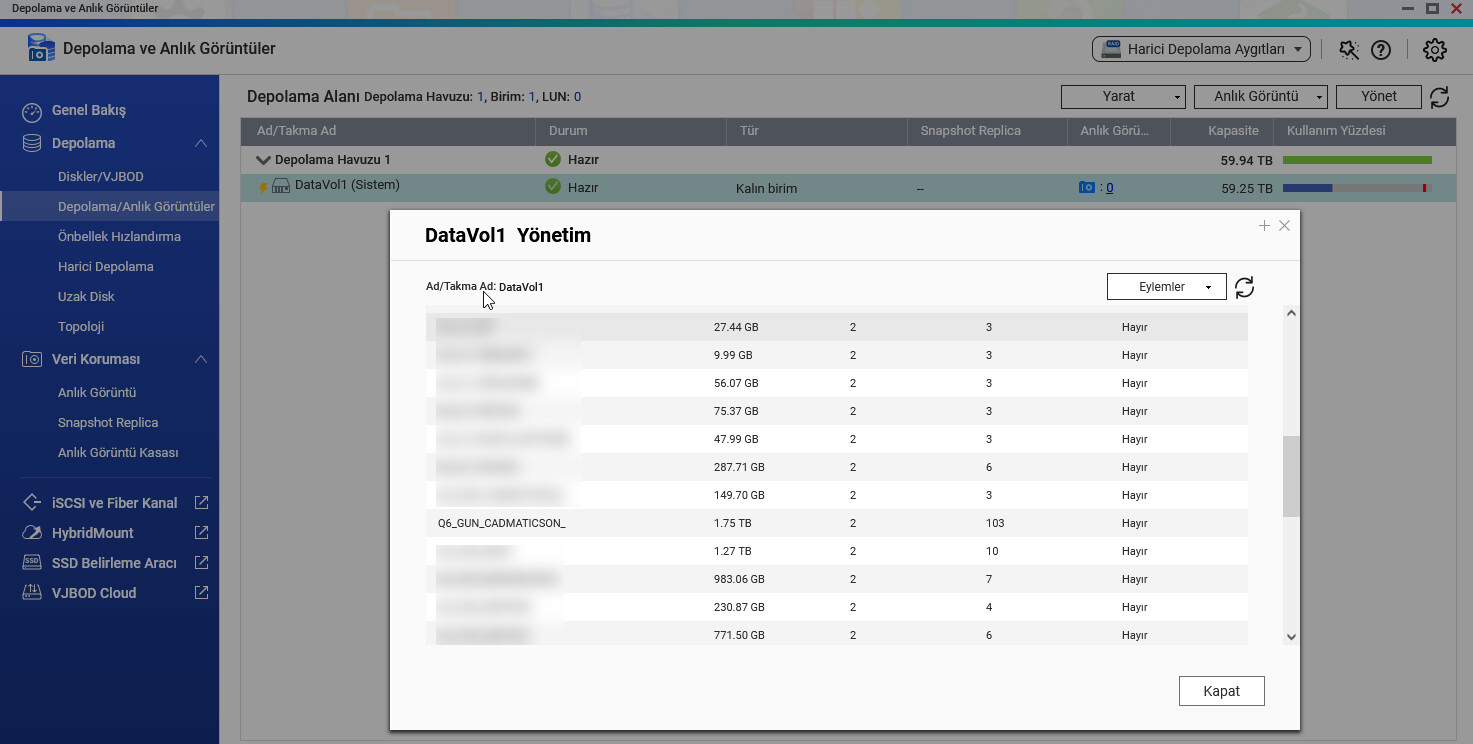Click the refresh icon beside Yönet button

(x=1439, y=97)
